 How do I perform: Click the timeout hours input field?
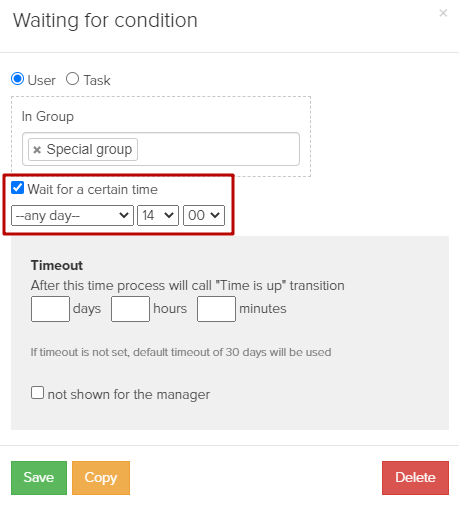pos(130,309)
